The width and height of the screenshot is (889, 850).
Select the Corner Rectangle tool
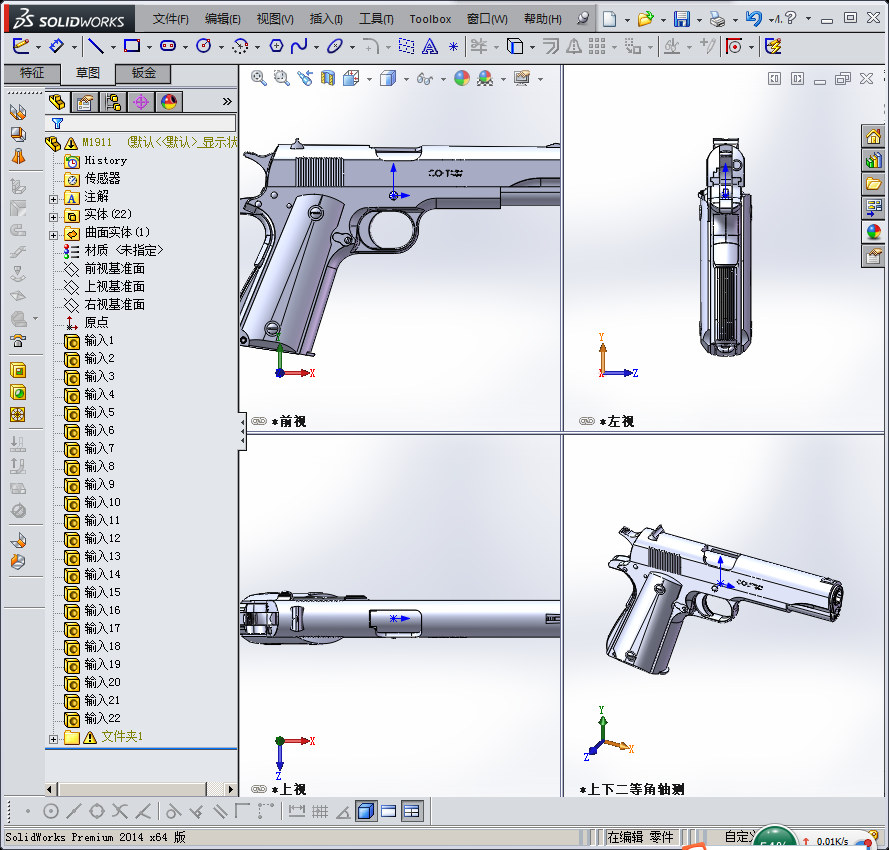click(132, 46)
